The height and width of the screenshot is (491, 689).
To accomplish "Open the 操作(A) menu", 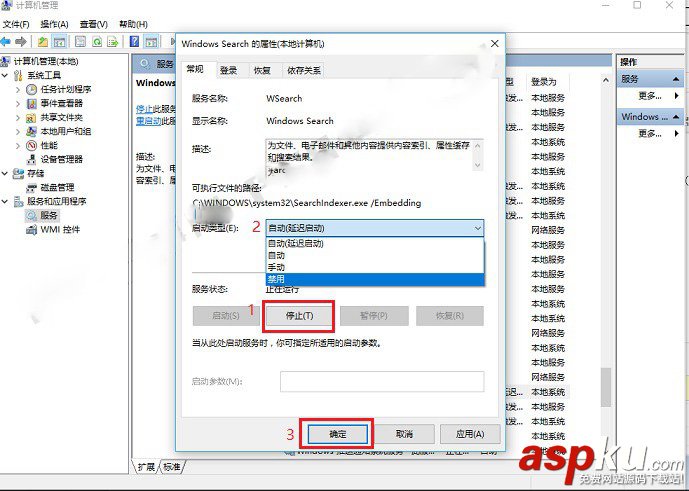I will 54,24.
